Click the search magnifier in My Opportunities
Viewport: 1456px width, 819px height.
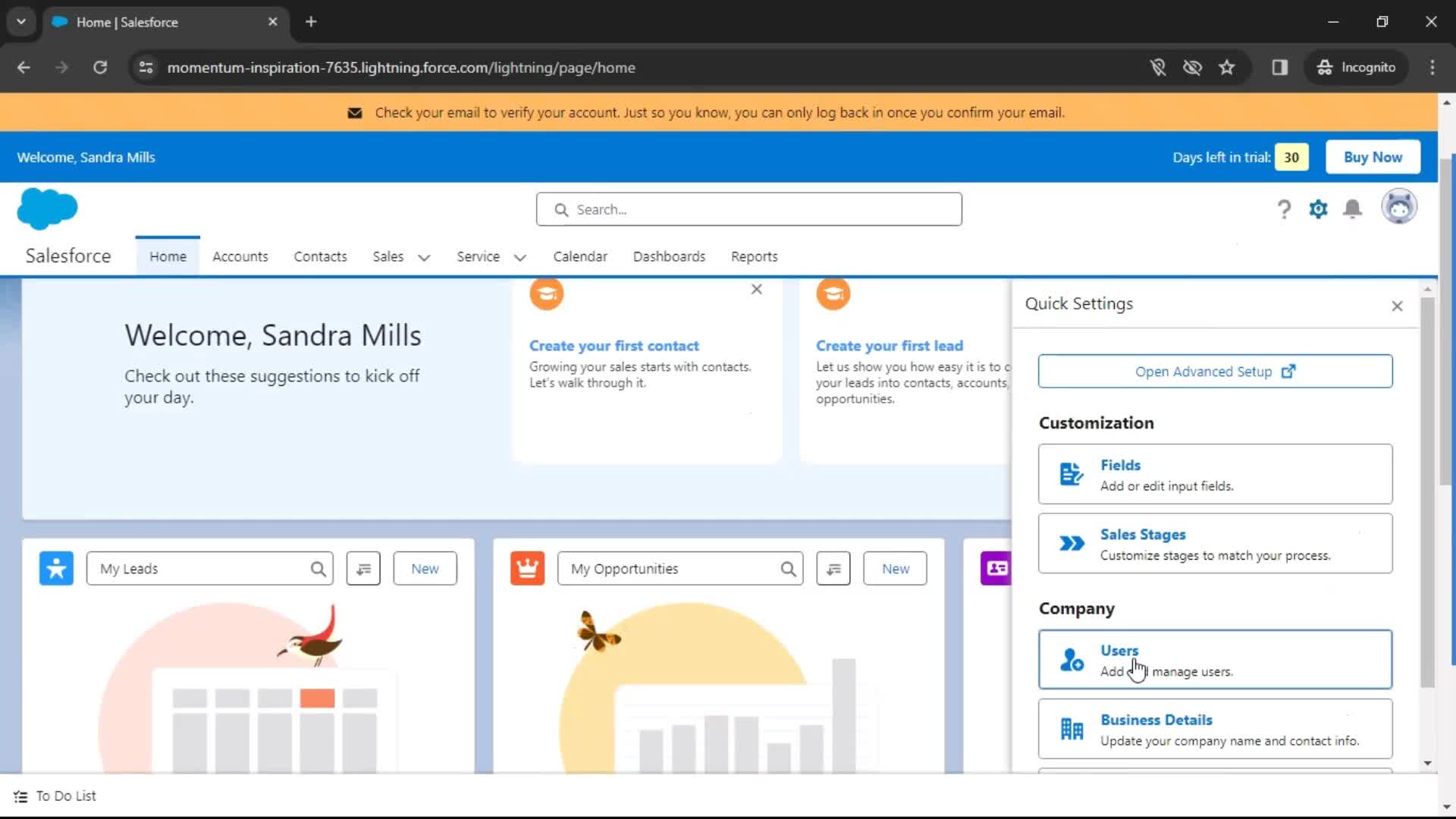tap(788, 569)
